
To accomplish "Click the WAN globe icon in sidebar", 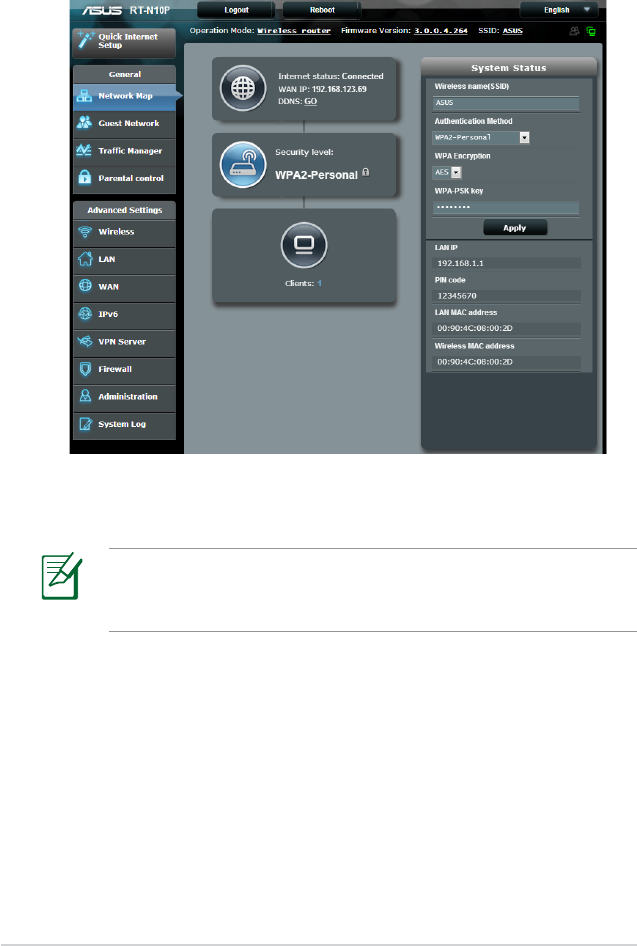I will 84,286.
